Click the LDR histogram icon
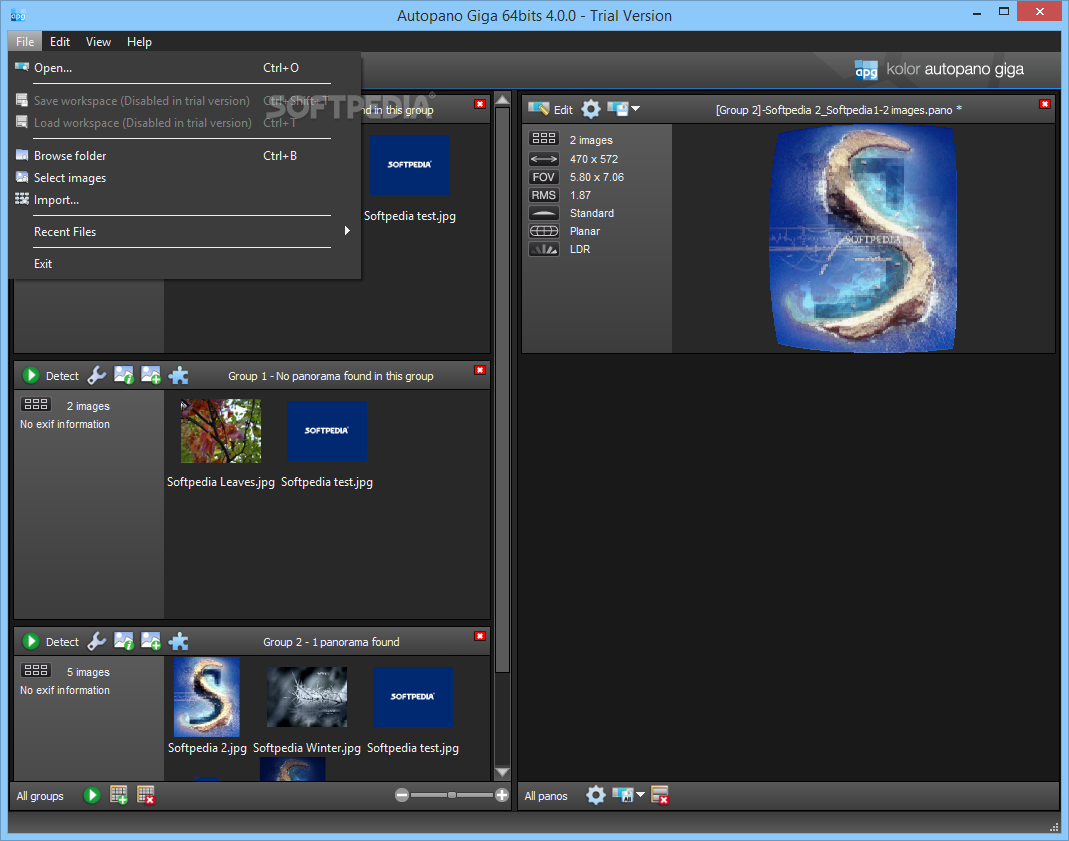Image resolution: width=1069 pixels, height=841 pixels. pyautogui.click(x=543, y=249)
